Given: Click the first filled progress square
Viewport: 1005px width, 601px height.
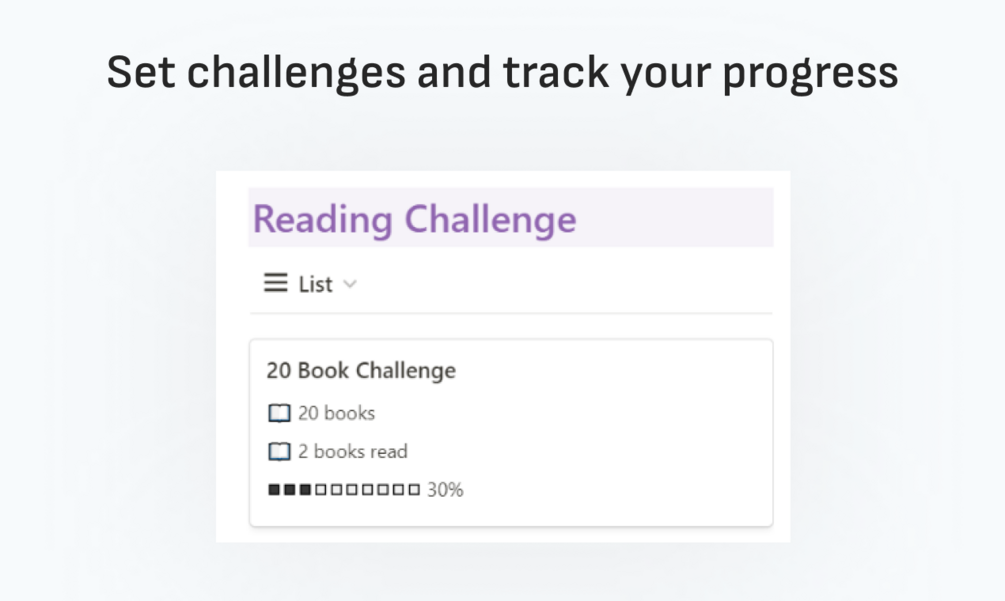Looking at the screenshot, I should tap(274, 490).
